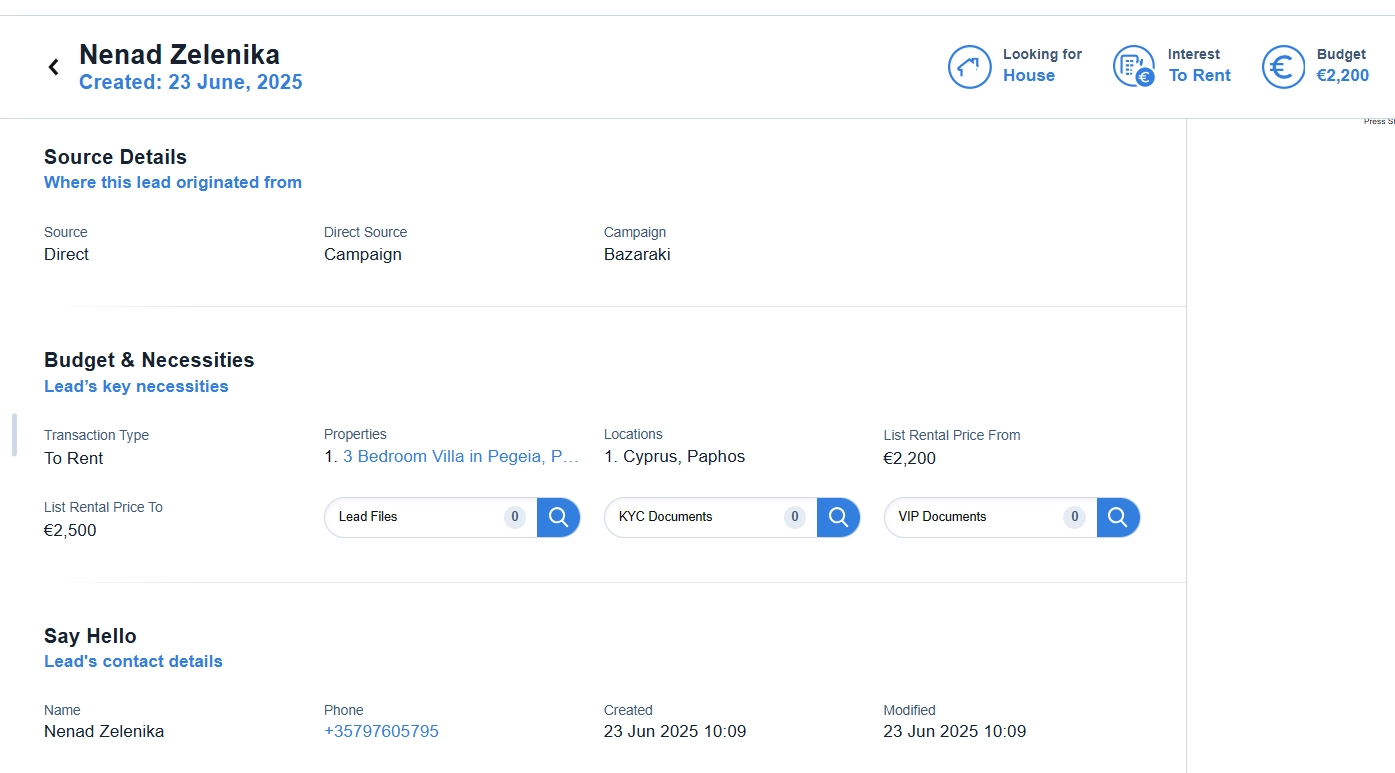Click the To Rent interest label
Image resolution: width=1395 pixels, height=773 pixels.
point(1200,75)
